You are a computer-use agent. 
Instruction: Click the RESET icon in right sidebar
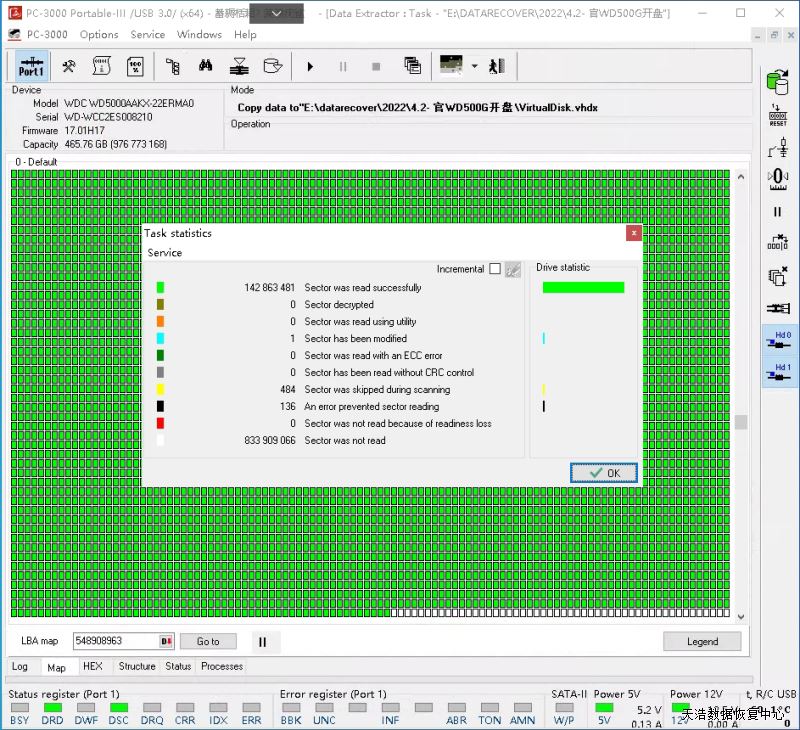tap(777, 114)
